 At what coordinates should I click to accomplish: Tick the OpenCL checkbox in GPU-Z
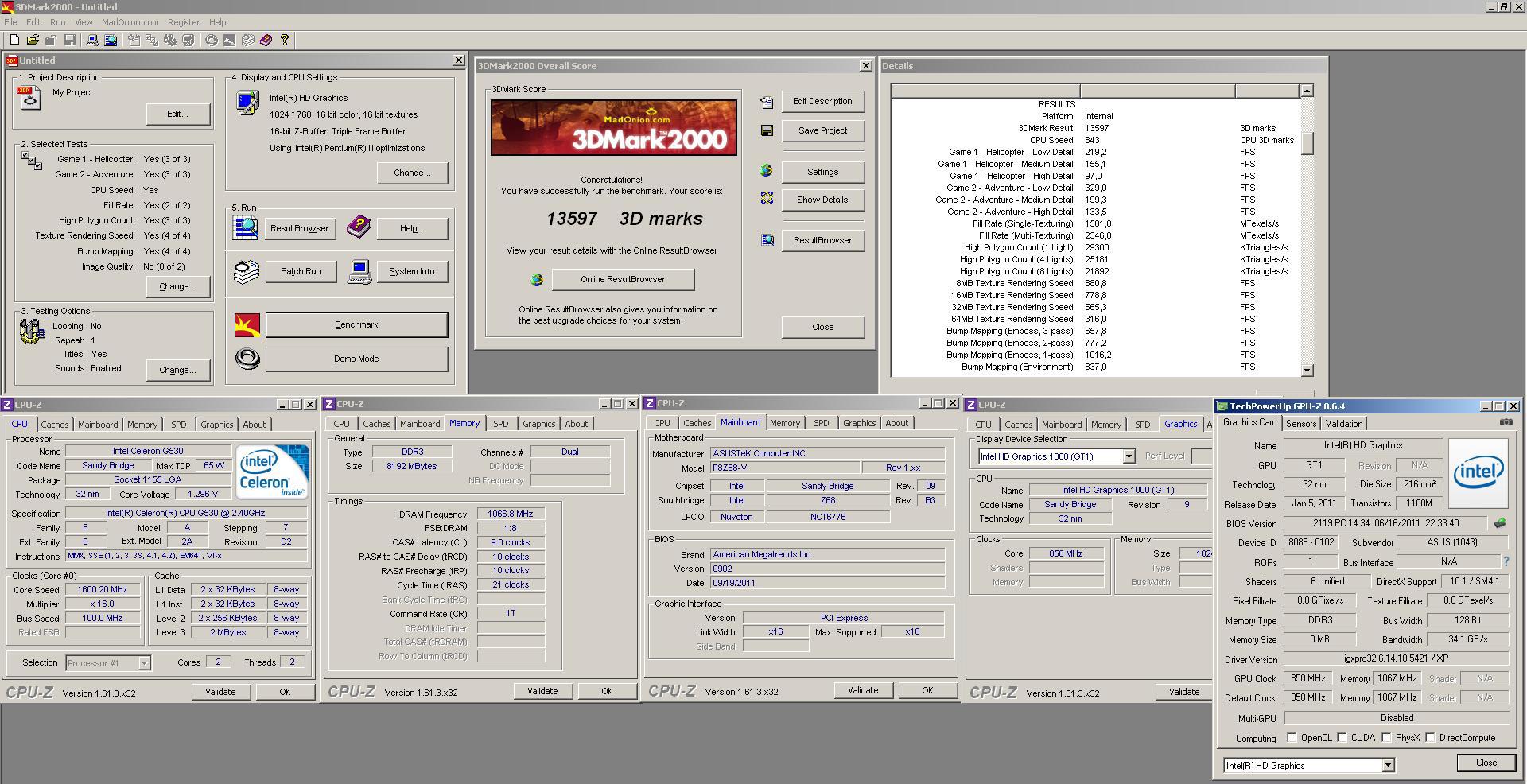(x=1292, y=737)
